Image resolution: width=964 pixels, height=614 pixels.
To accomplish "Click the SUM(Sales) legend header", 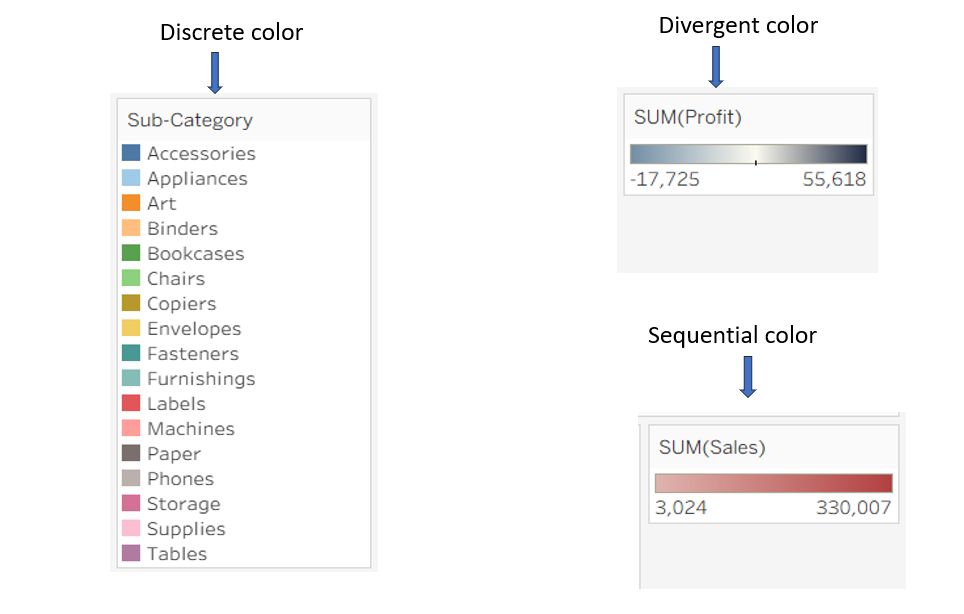I will click(712, 447).
